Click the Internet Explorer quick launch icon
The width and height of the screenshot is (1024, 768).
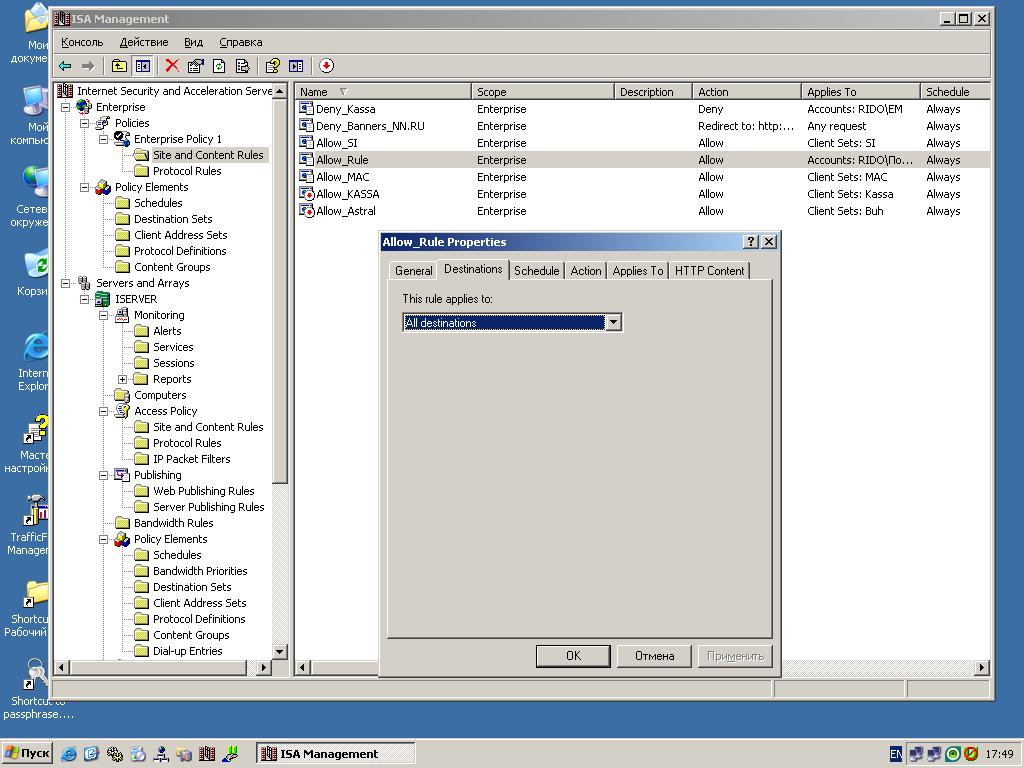coord(69,754)
